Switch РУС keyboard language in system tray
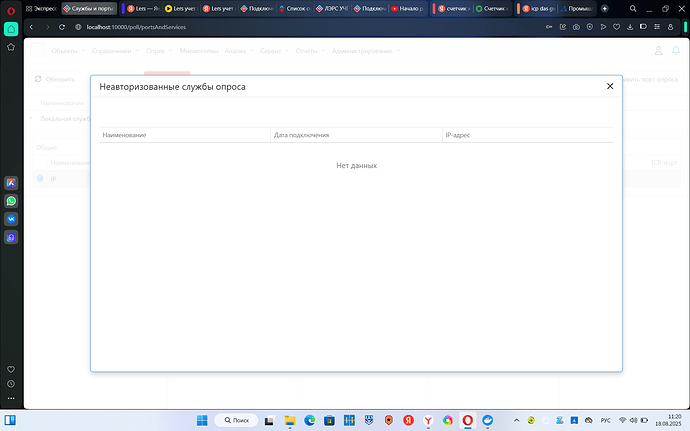Viewport: 690px width, 431px height. (603, 420)
